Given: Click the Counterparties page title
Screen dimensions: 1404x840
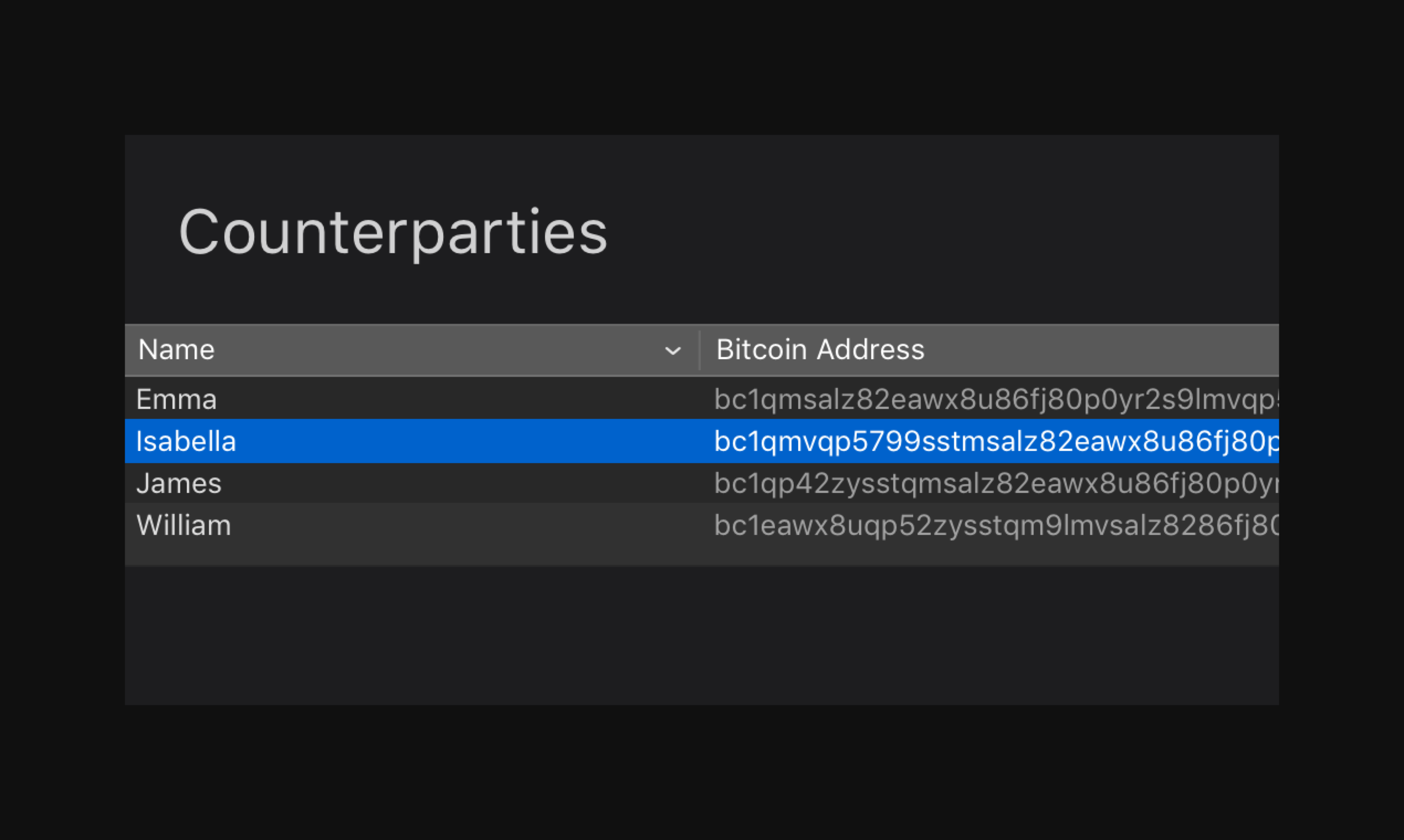Looking at the screenshot, I should 393,232.
